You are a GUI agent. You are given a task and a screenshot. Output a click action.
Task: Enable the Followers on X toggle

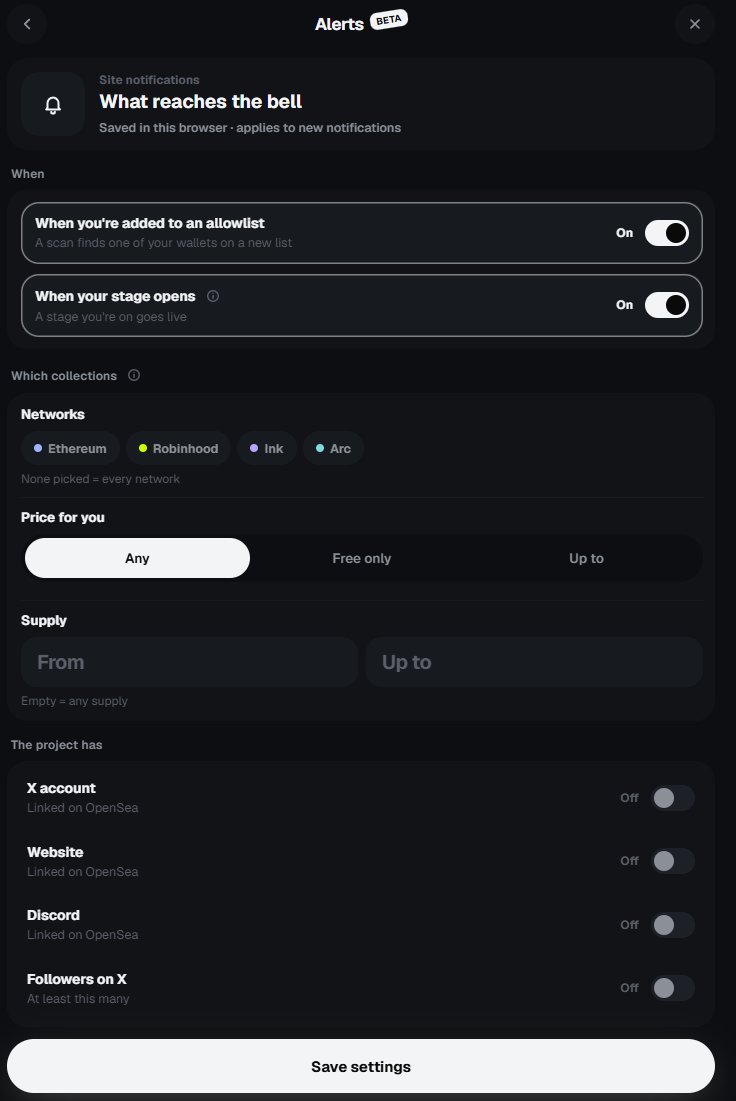[673, 988]
